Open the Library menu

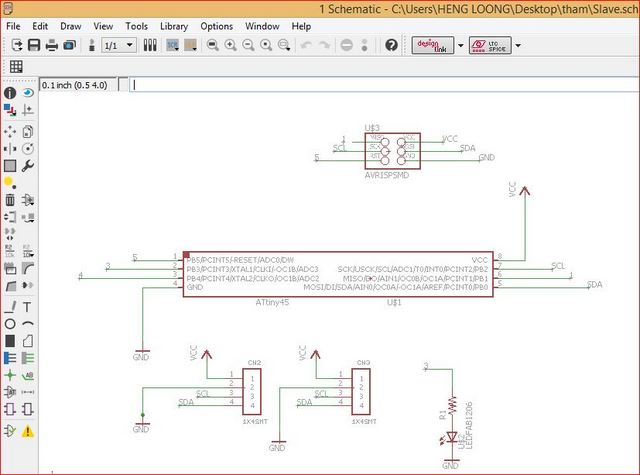174,26
